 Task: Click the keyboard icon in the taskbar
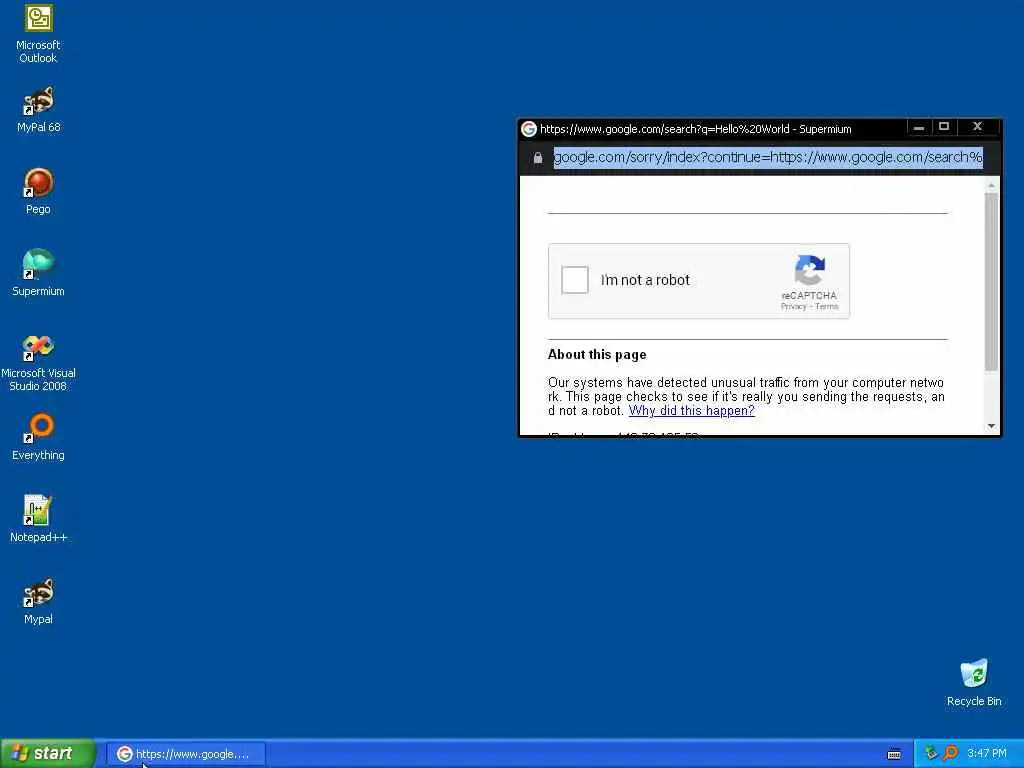coord(894,754)
